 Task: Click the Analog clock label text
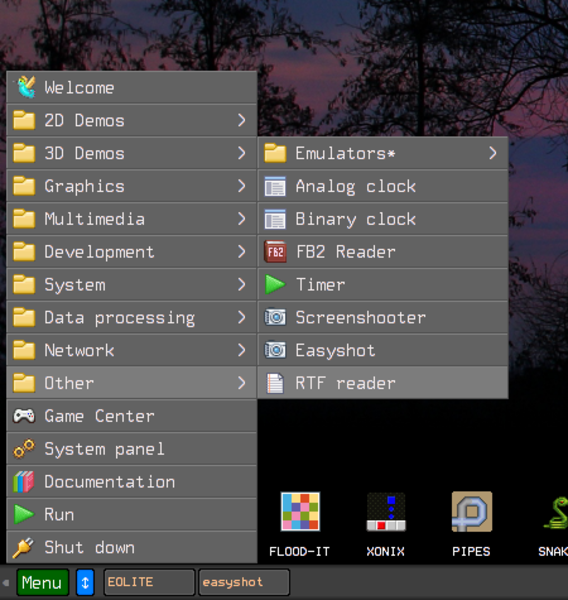pyautogui.click(x=356, y=187)
